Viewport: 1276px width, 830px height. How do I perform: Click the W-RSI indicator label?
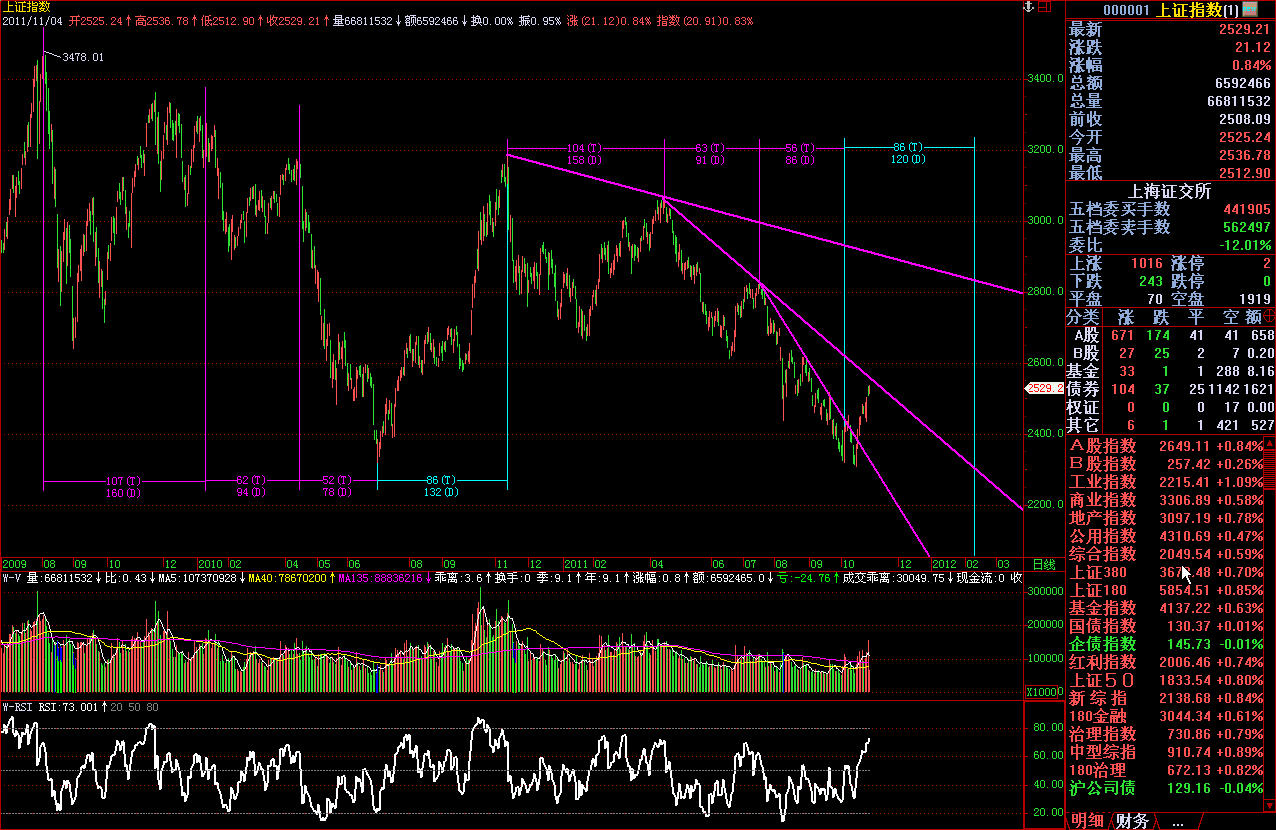click(x=19, y=707)
